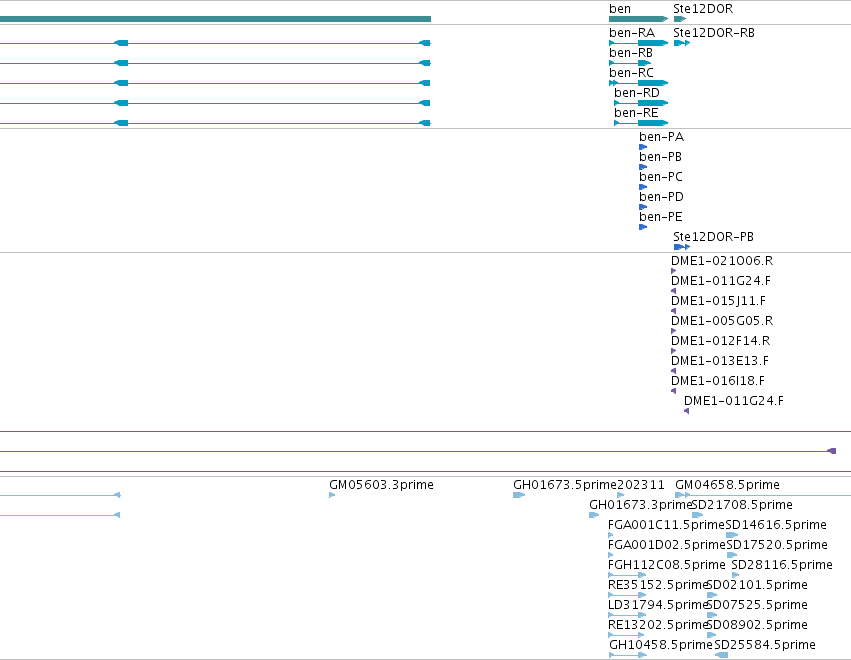Viewport: 851px width, 660px height.
Task: Click the ben-RA transcript label
Action: click(632, 33)
